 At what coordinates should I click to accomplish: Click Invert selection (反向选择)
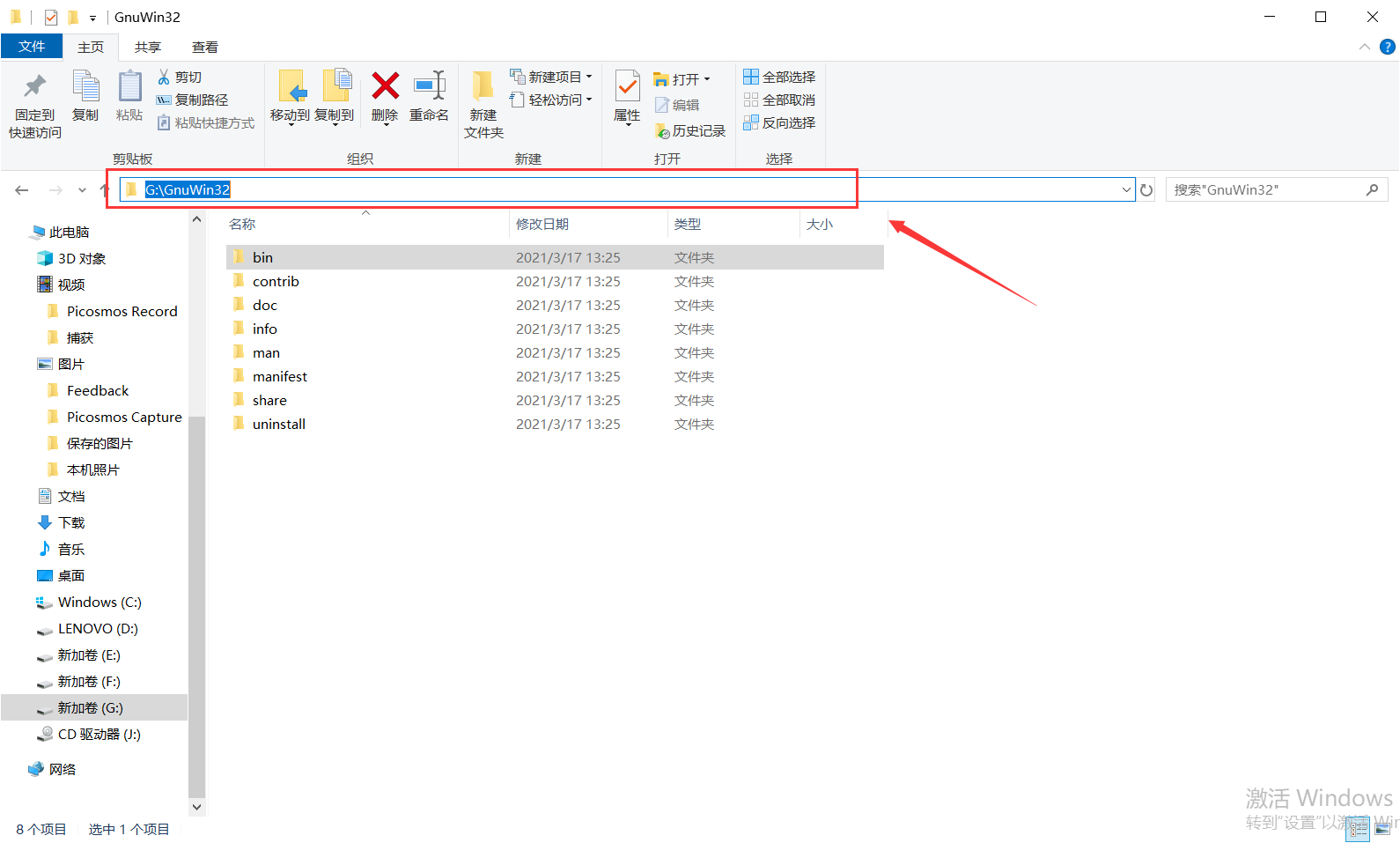[x=779, y=123]
